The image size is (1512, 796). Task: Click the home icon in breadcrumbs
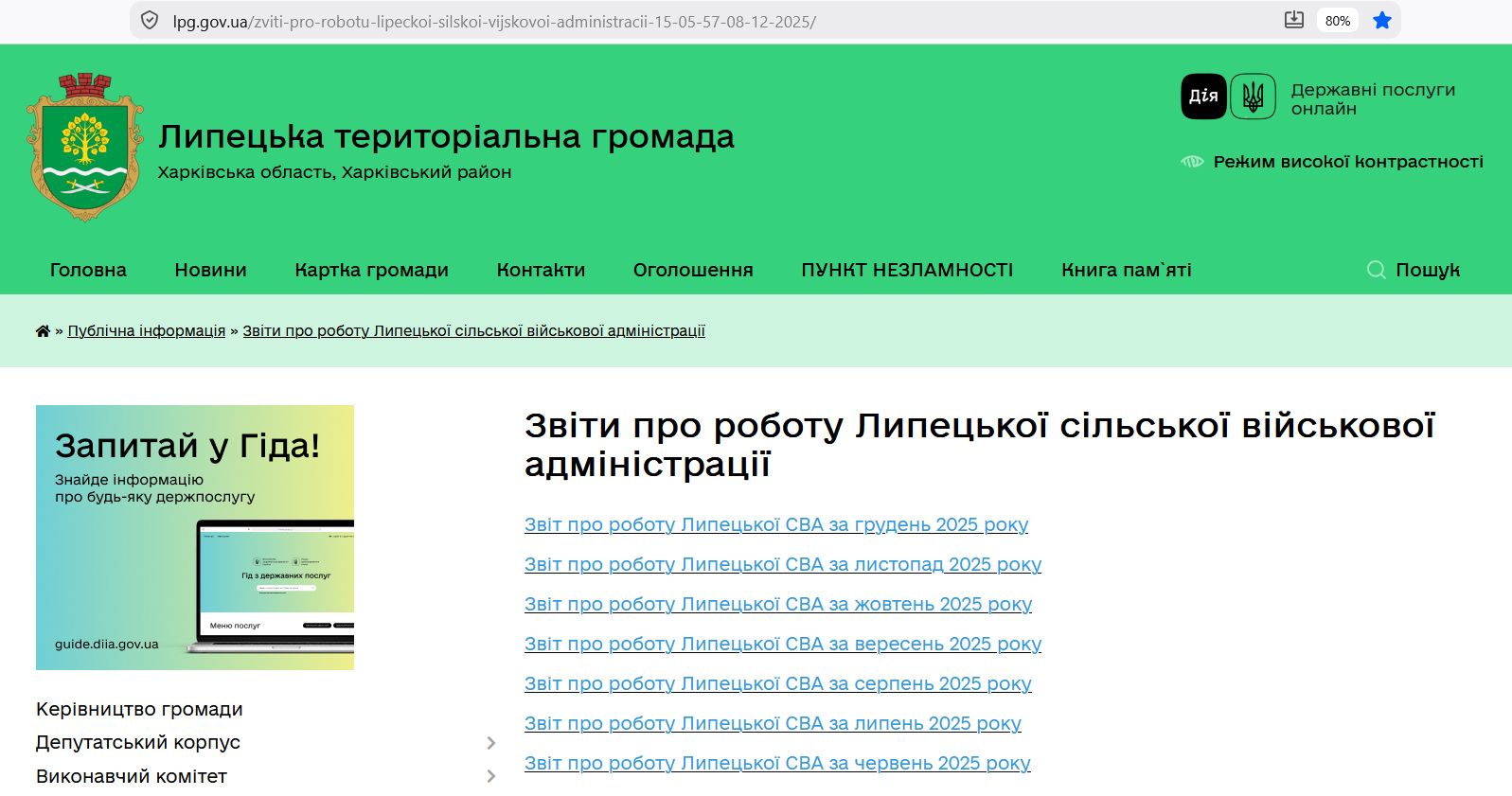[43, 331]
